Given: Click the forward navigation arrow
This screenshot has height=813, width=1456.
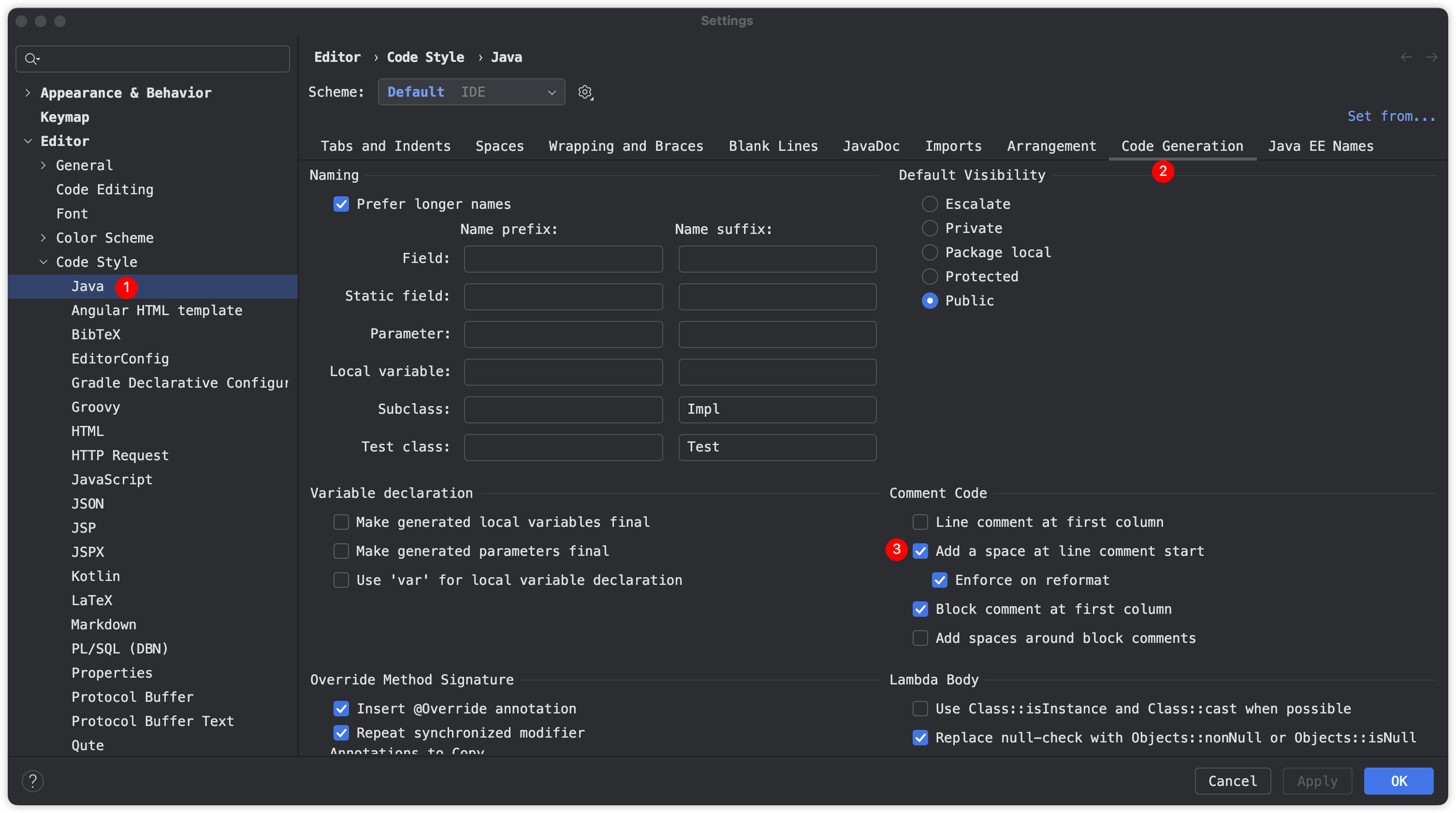Looking at the screenshot, I should pos(1431,57).
